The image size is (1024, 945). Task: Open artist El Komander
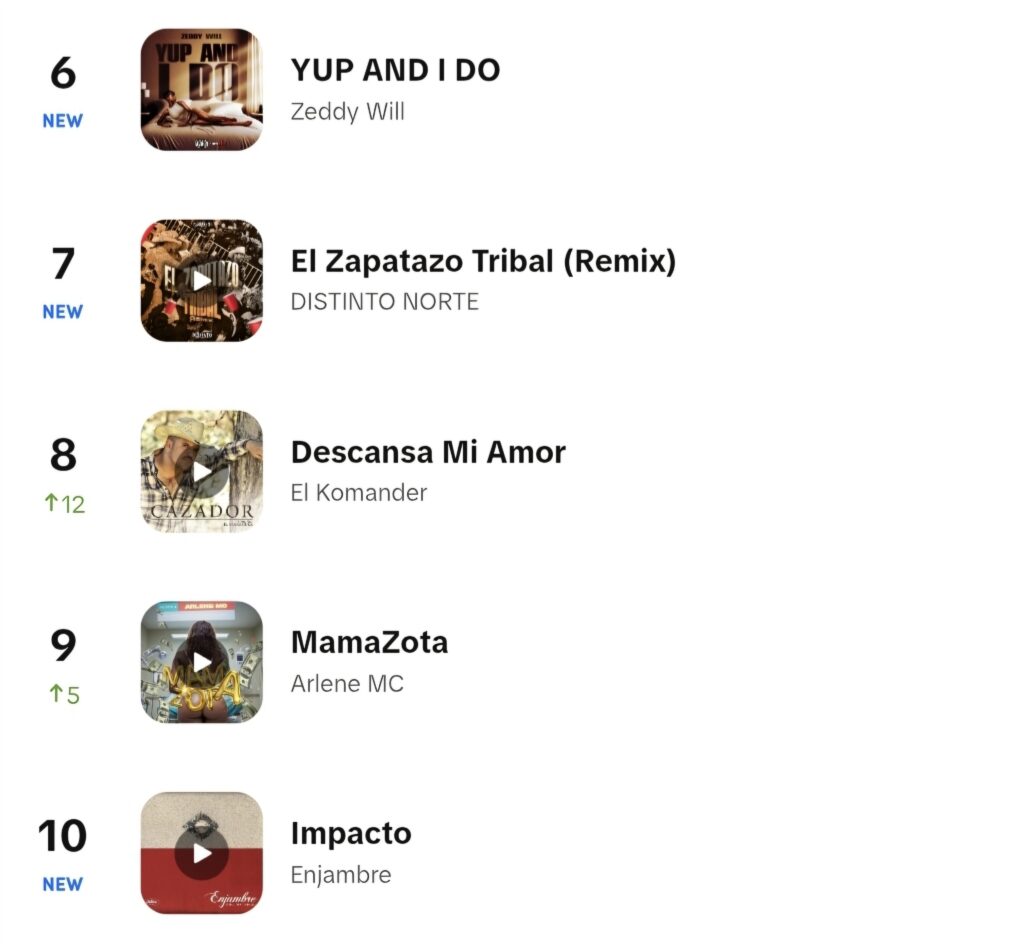point(359,492)
